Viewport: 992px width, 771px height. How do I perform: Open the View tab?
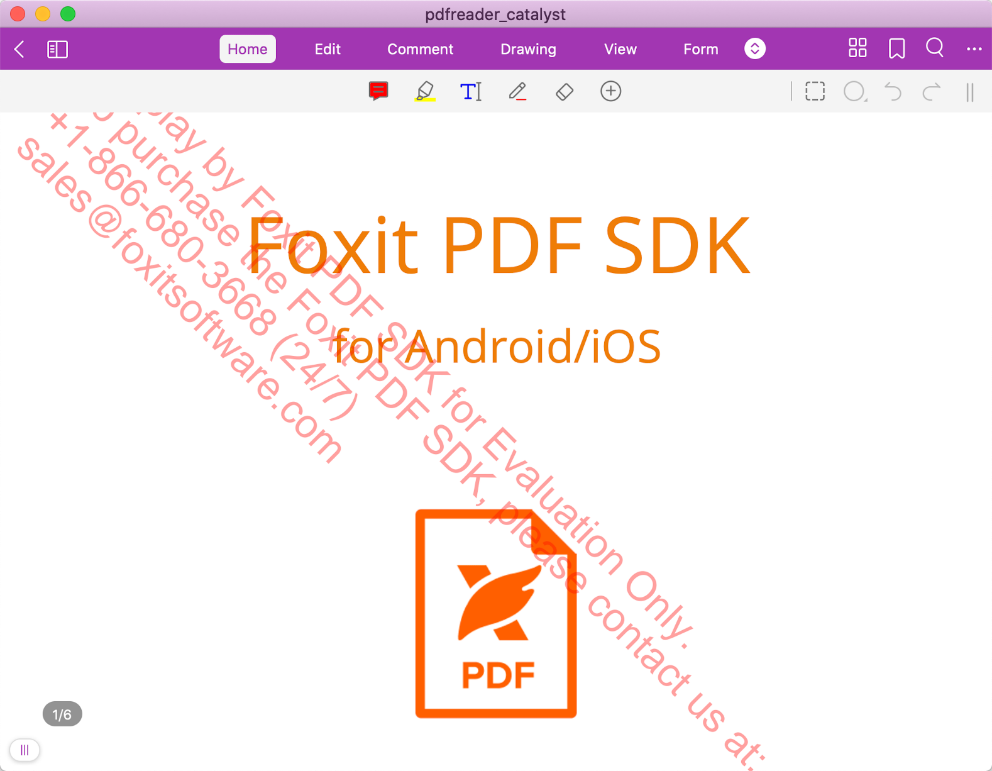pos(620,49)
